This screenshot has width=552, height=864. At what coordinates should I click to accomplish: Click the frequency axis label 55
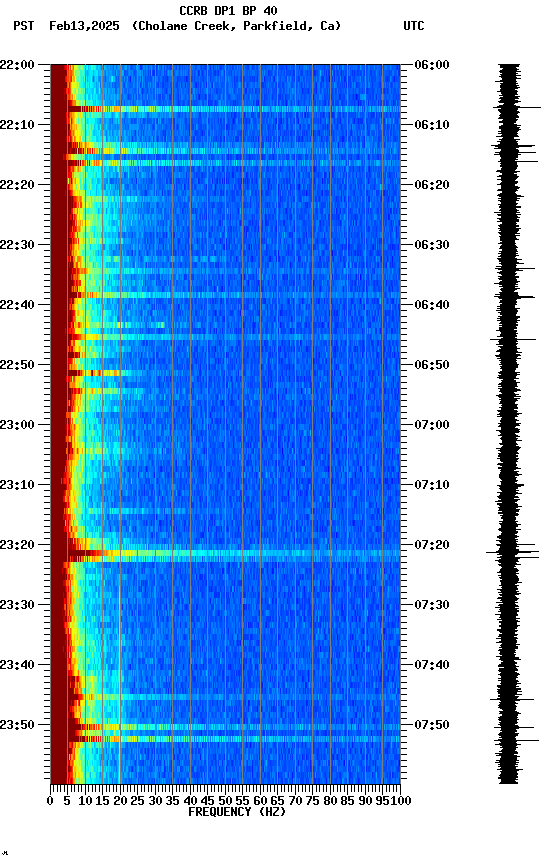(242, 801)
